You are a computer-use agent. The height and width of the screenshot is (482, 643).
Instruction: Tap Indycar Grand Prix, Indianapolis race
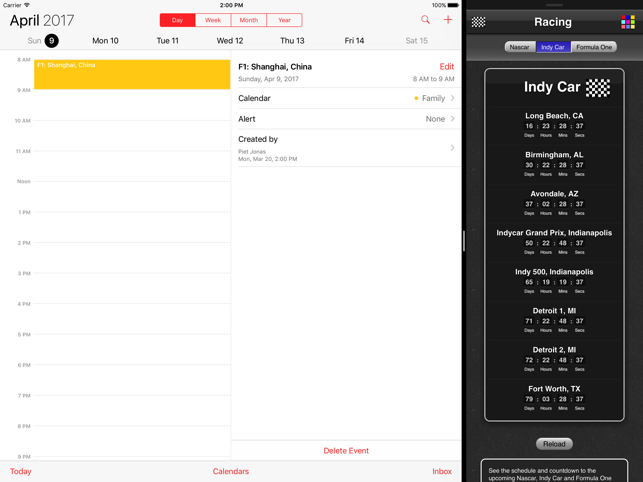[554, 242]
